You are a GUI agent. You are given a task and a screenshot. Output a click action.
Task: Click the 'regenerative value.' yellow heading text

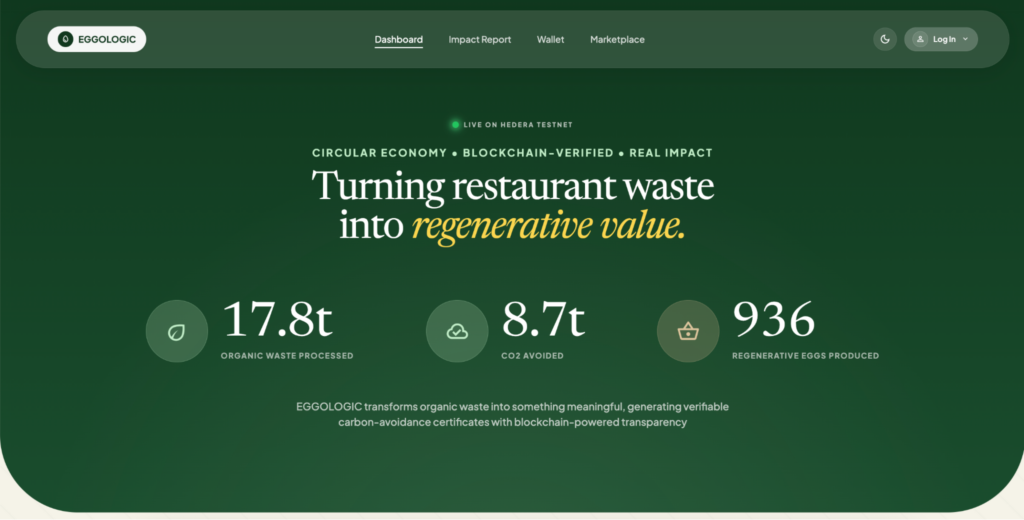[549, 226]
